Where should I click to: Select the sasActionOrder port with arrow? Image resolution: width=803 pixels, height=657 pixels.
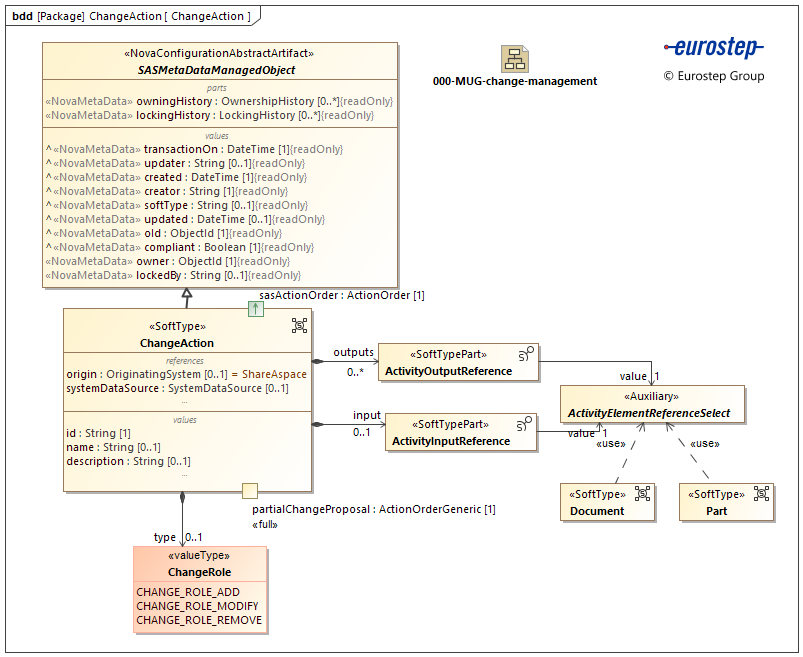(x=256, y=309)
